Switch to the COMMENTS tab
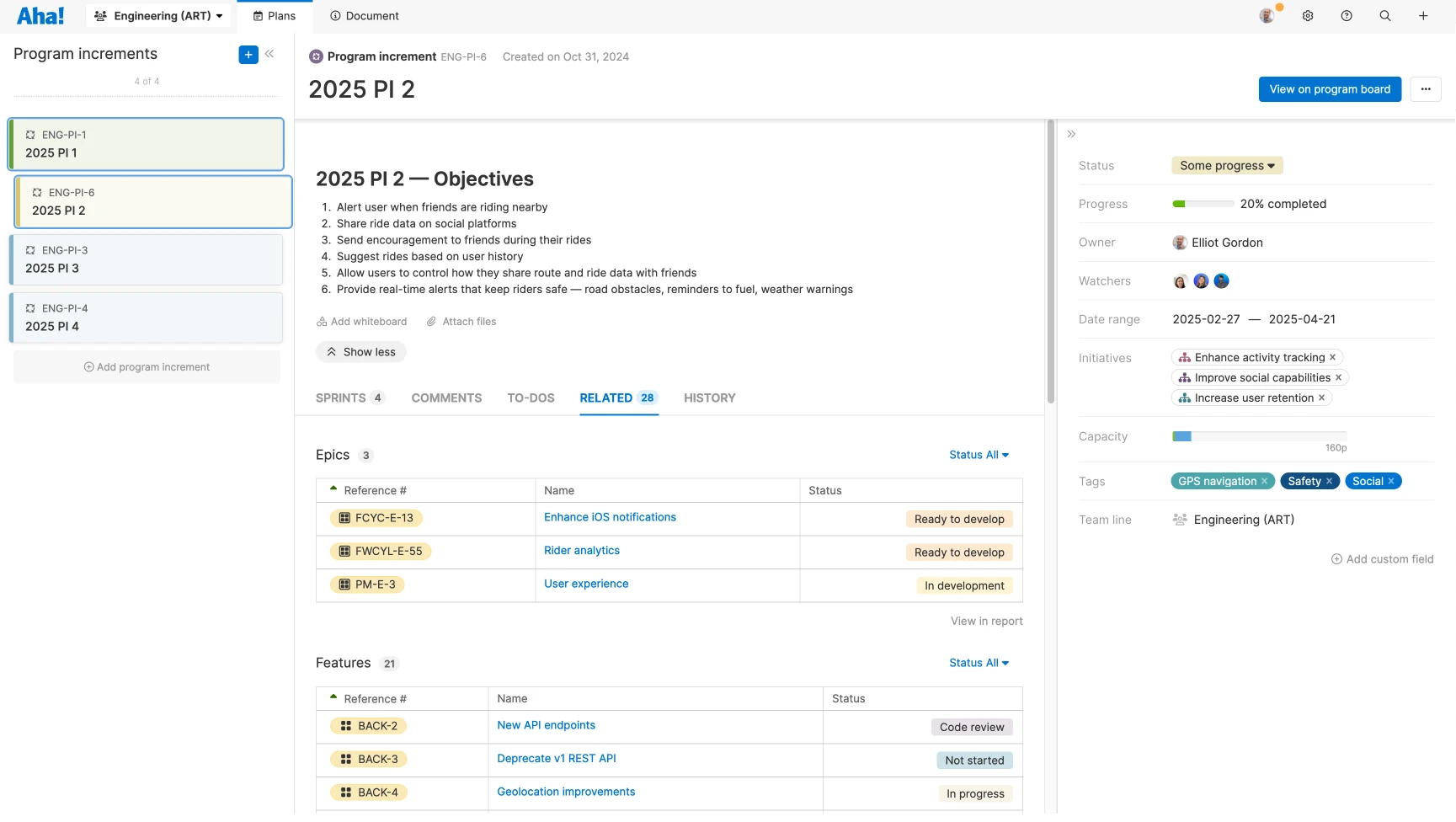Image resolution: width=1456 pixels, height=822 pixels. point(446,398)
